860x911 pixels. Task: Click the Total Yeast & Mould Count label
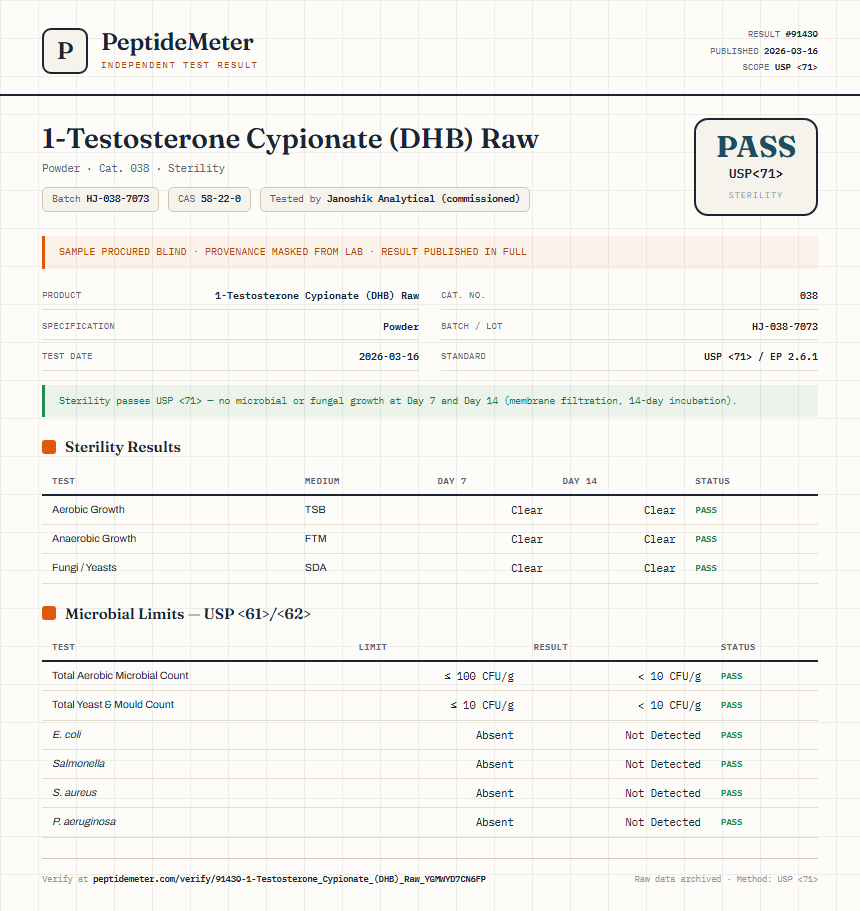coord(113,705)
